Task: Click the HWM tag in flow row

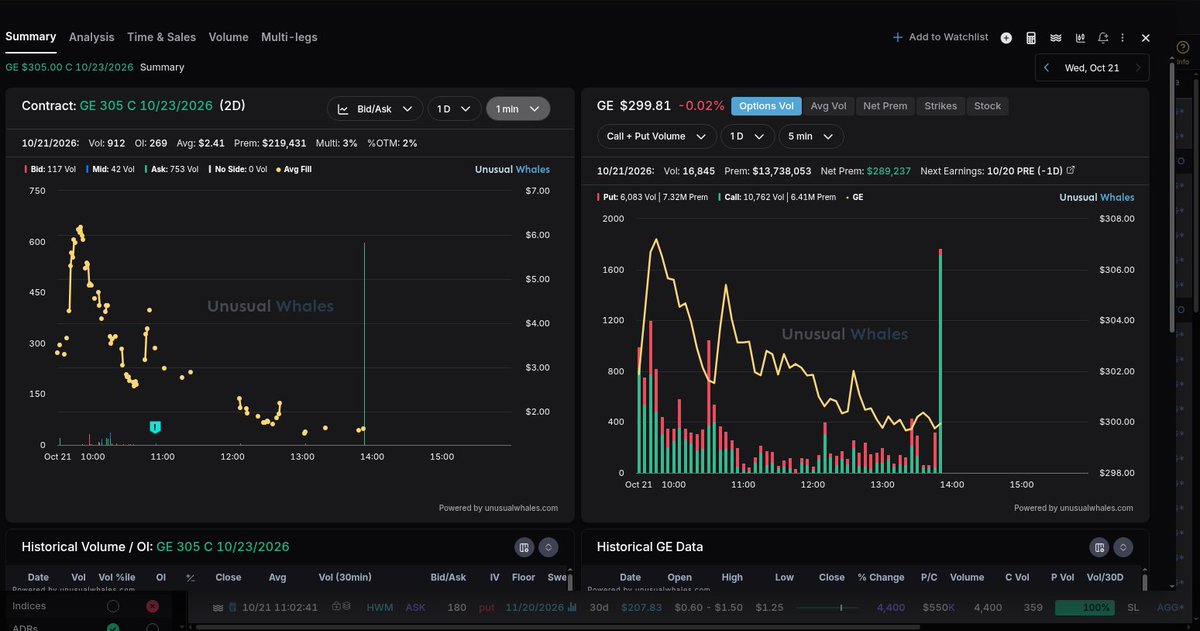Action: click(x=380, y=607)
